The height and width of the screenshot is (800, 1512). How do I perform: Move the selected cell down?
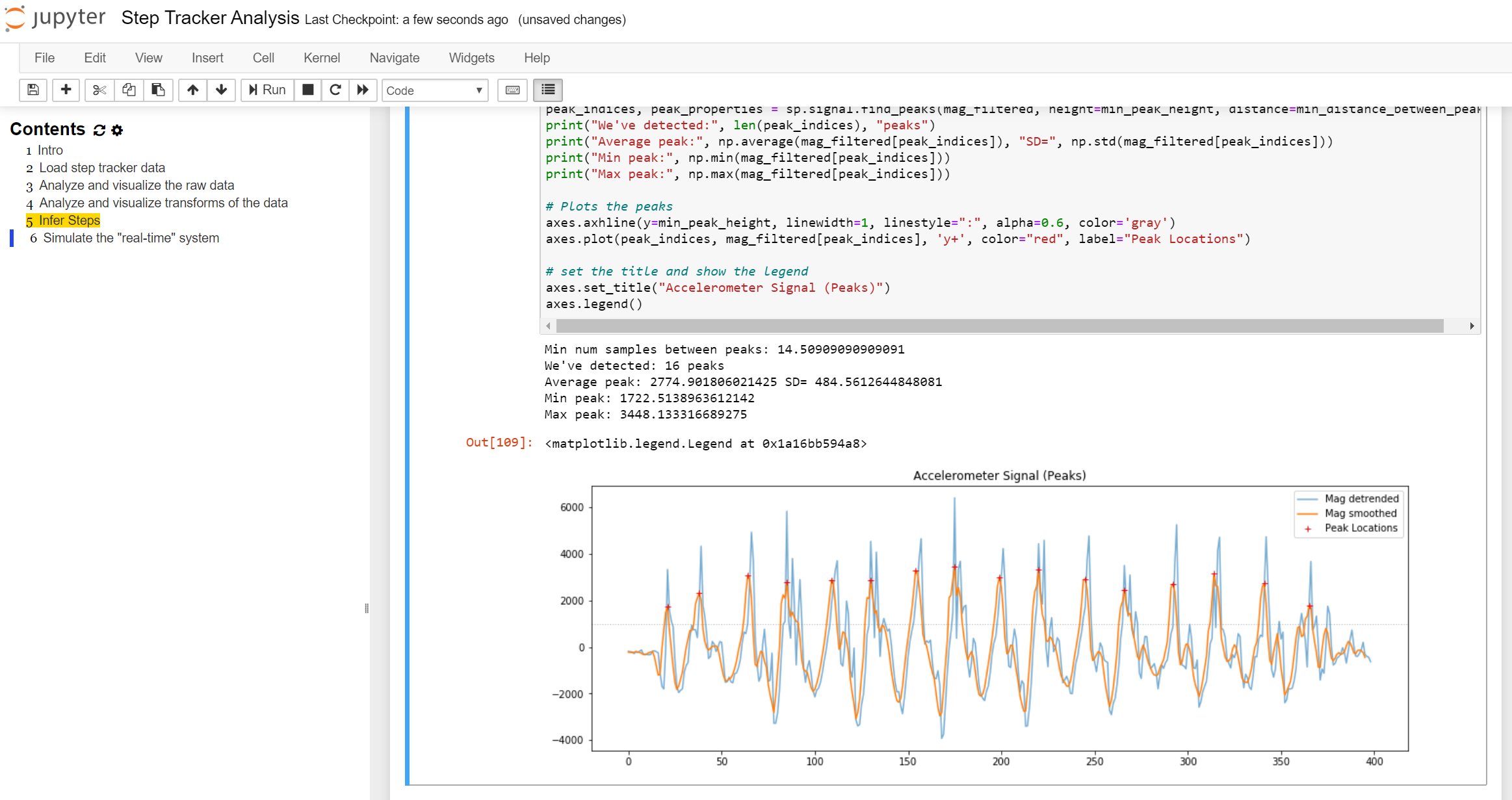(221, 90)
